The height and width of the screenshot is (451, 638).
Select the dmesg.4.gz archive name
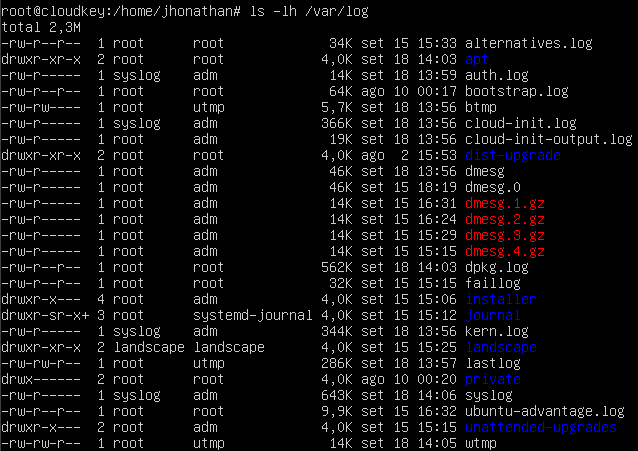pos(505,252)
